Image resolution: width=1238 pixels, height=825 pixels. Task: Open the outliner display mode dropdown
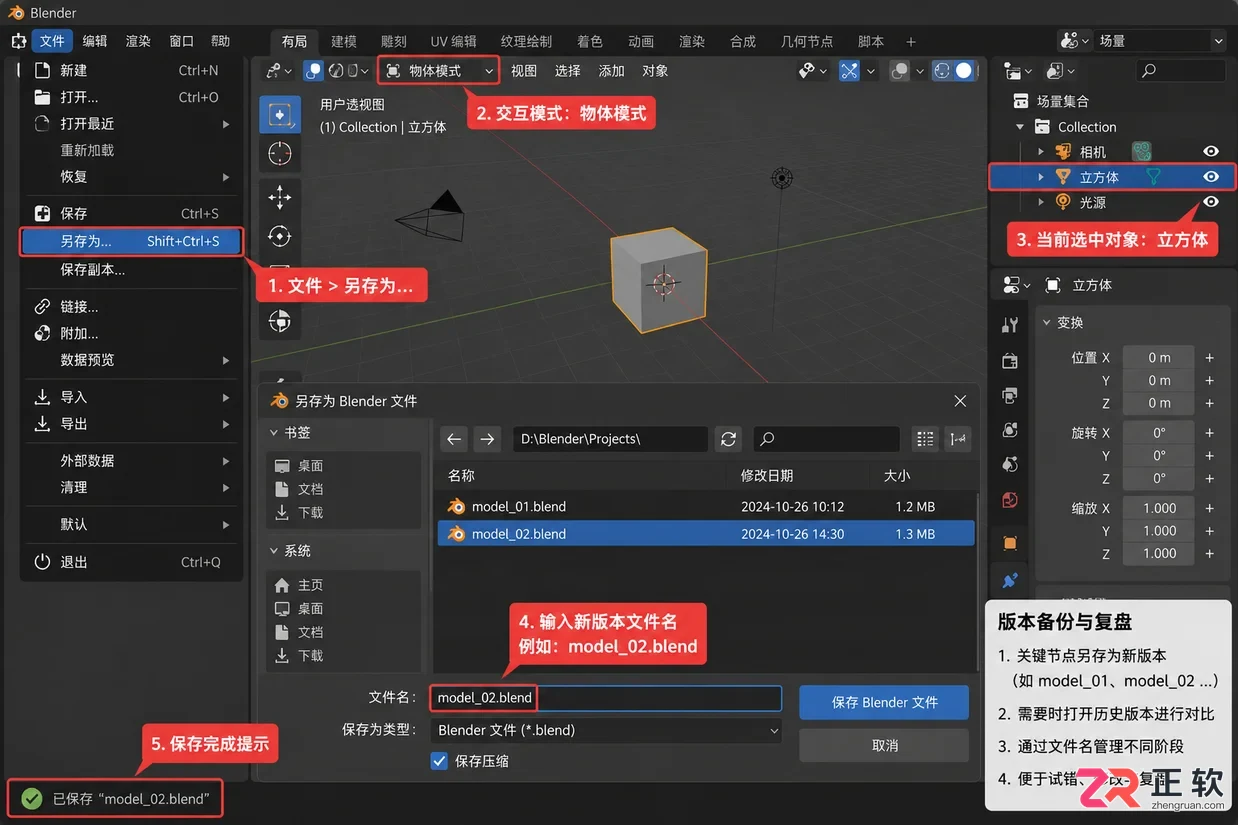pyautogui.click(x=1059, y=71)
